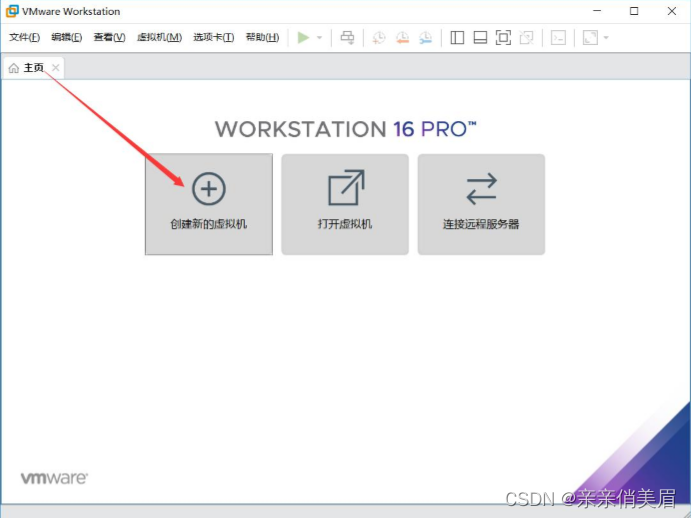
Task: Click Send Ctrl+Alt+Del toolbar icon
Action: 347,37
